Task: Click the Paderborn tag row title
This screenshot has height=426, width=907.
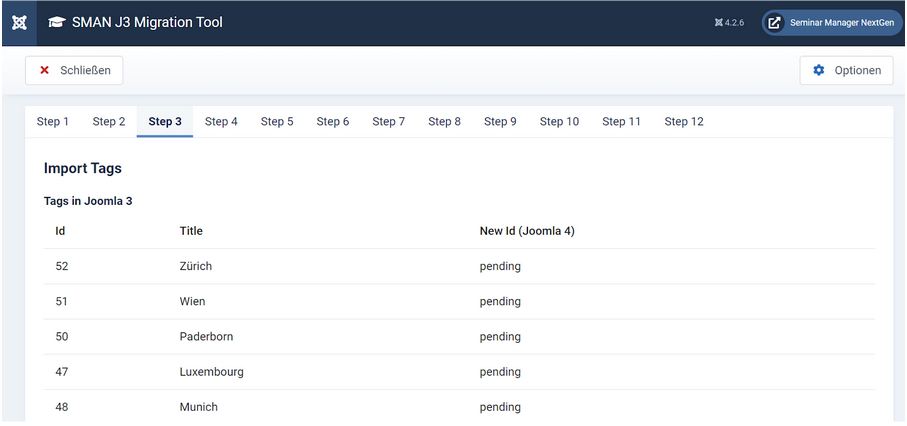Action: pos(206,337)
